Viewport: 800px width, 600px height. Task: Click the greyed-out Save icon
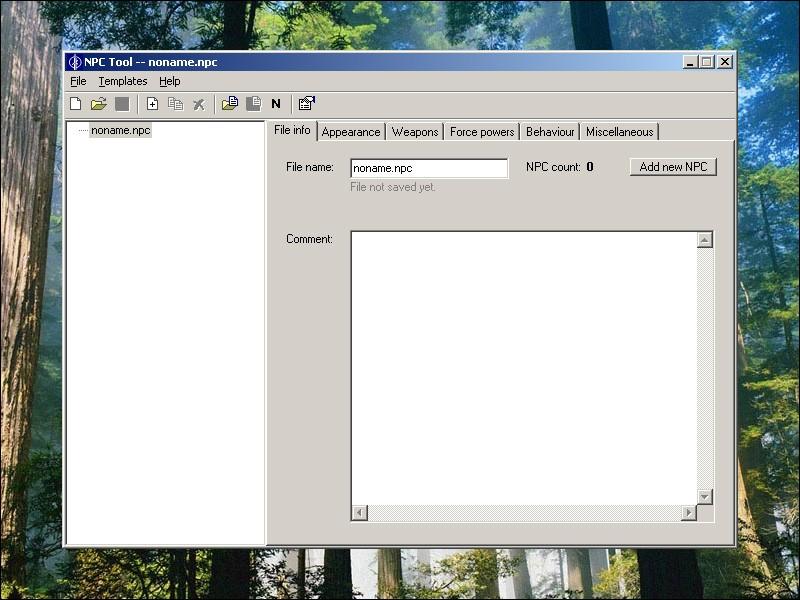coord(121,104)
